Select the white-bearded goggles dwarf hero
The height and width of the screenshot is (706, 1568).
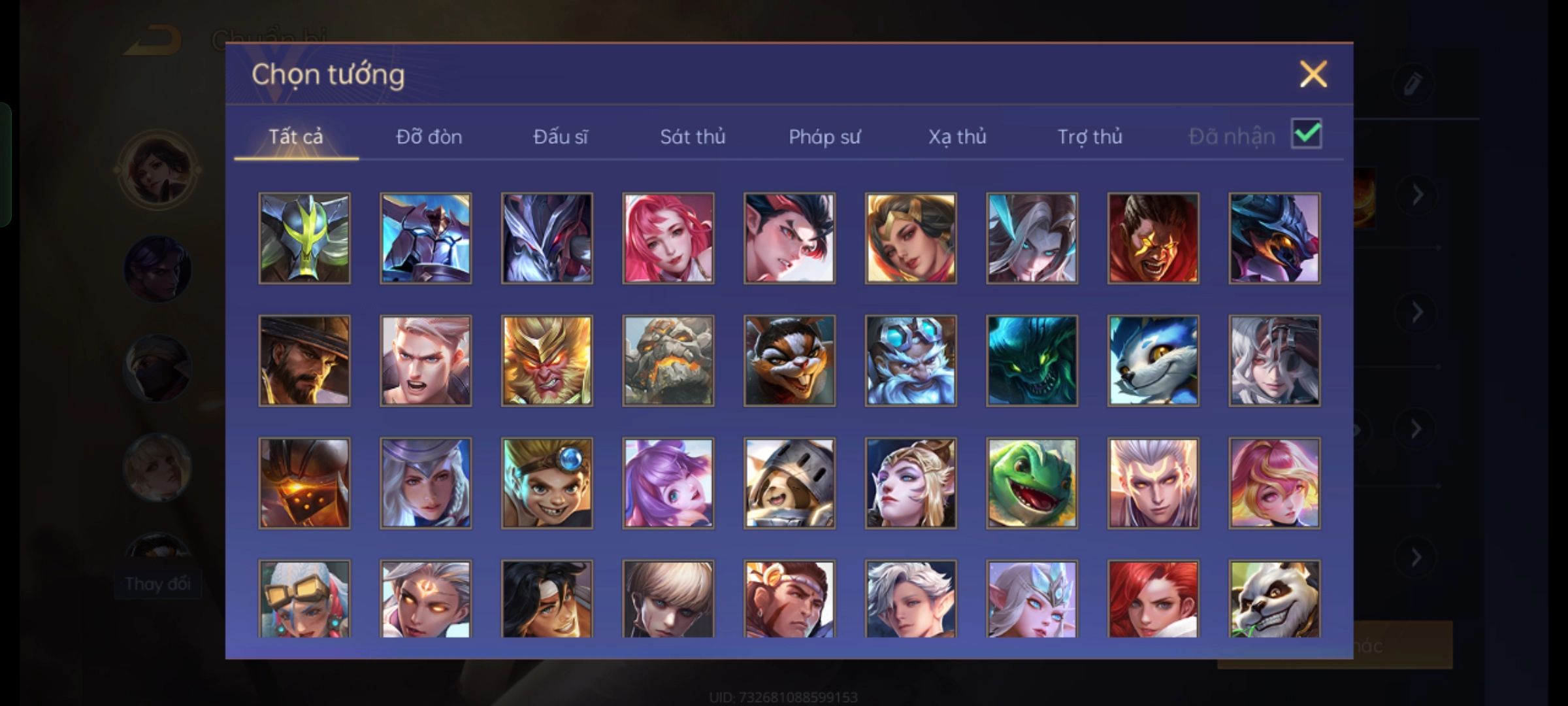point(911,361)
